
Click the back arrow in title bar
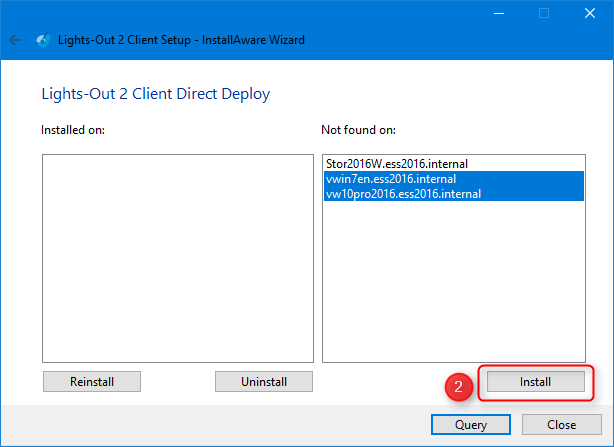pyautogui.click(x=15, y=40)
